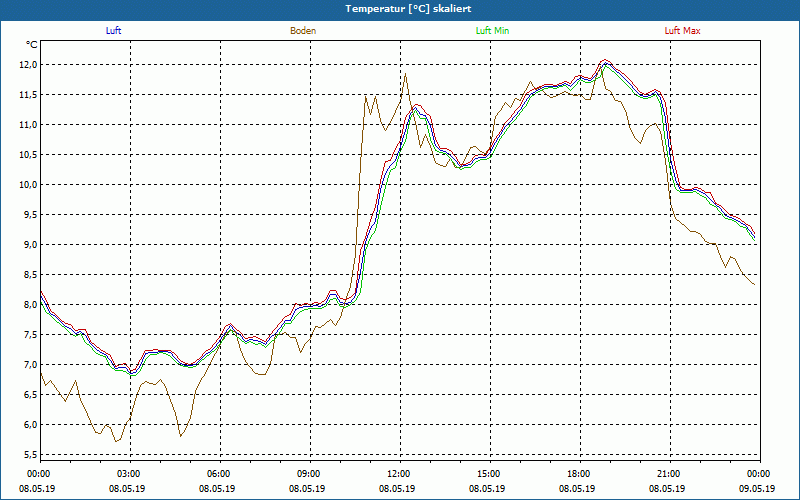Screen dimensions: 800x500
Task: Click the chart title Temperatur [°C] skaliert
Action: pyautogui.click(x=408, y=9)
